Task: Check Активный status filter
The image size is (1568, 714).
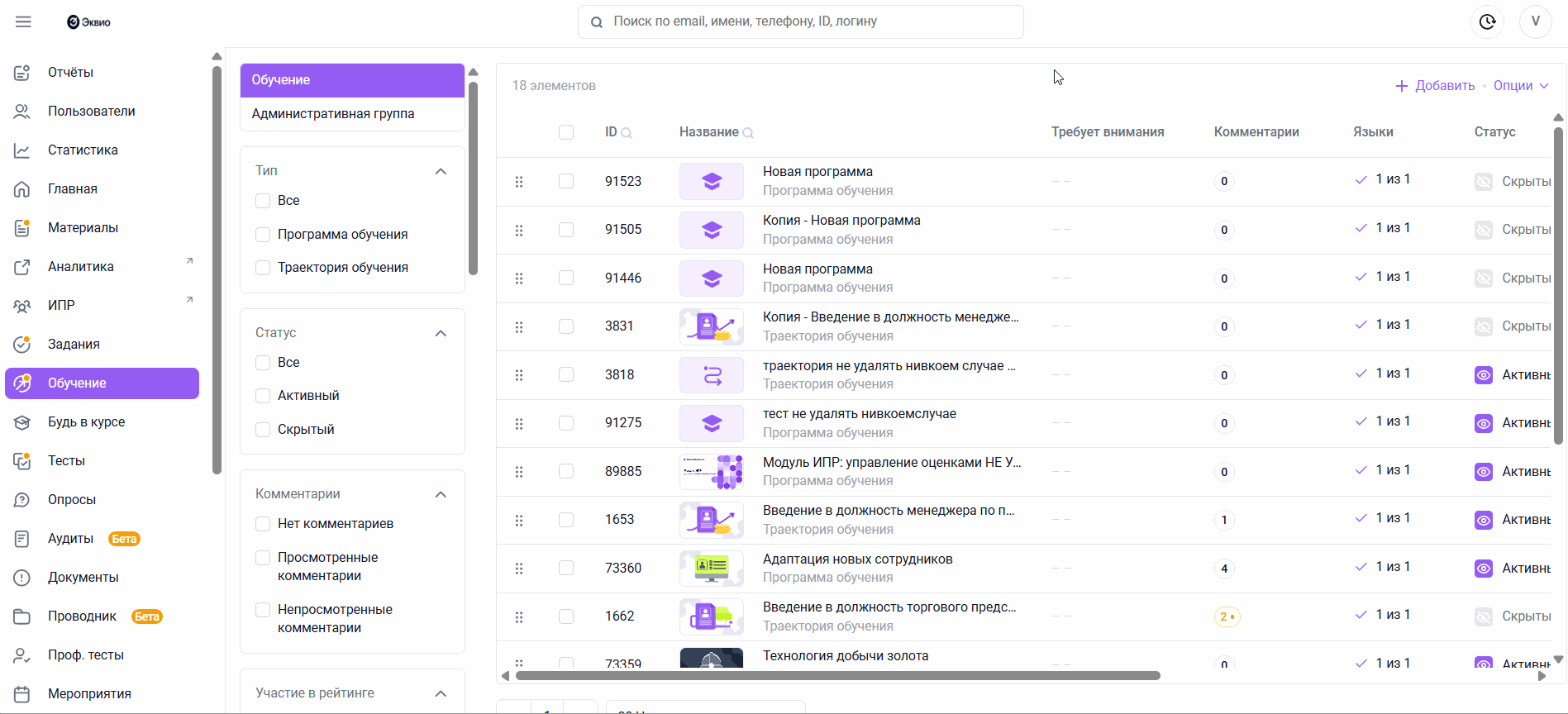Action: point(263,396)
